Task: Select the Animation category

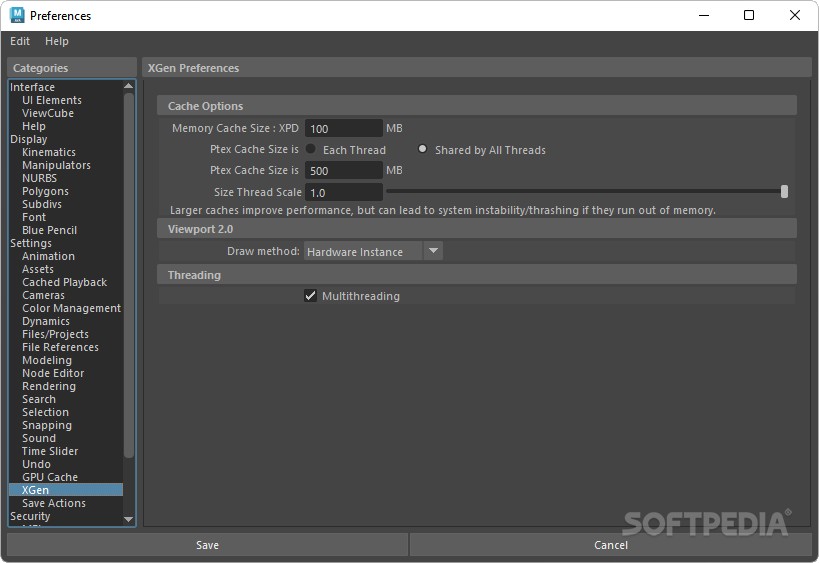Action: click(x=48, y=256)
